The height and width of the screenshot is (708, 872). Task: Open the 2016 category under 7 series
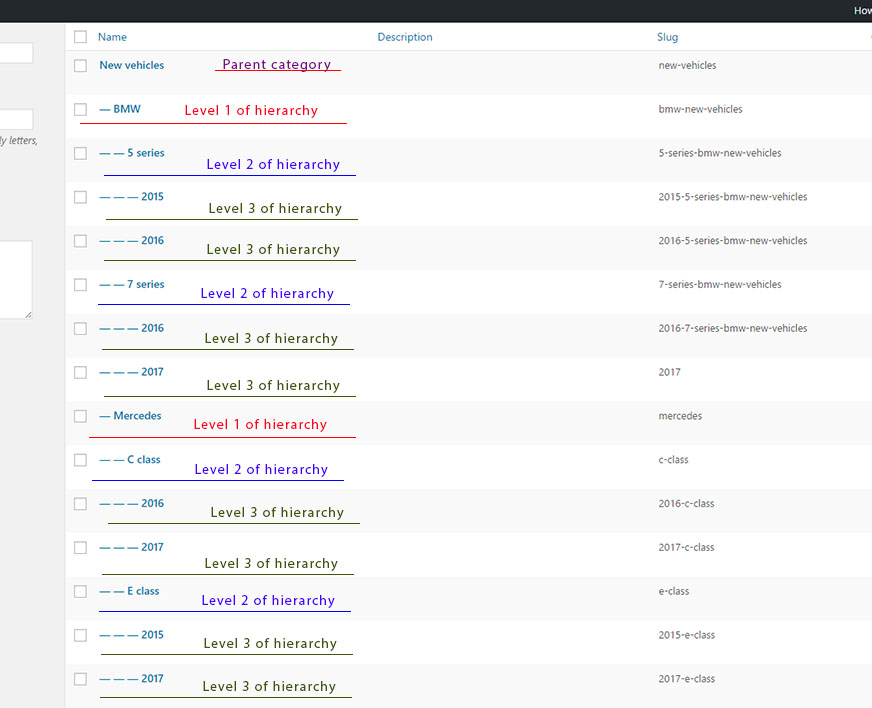coord(132,328)
